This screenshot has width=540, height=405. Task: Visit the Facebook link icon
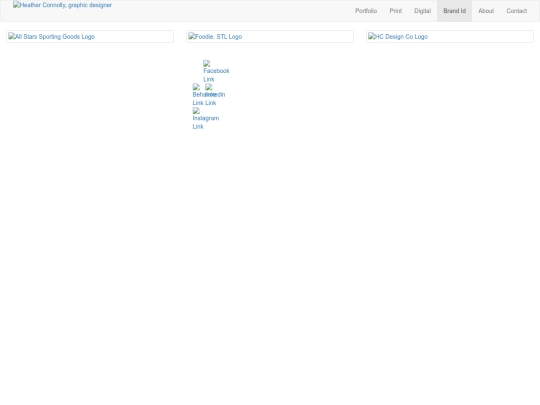(216, 71)
